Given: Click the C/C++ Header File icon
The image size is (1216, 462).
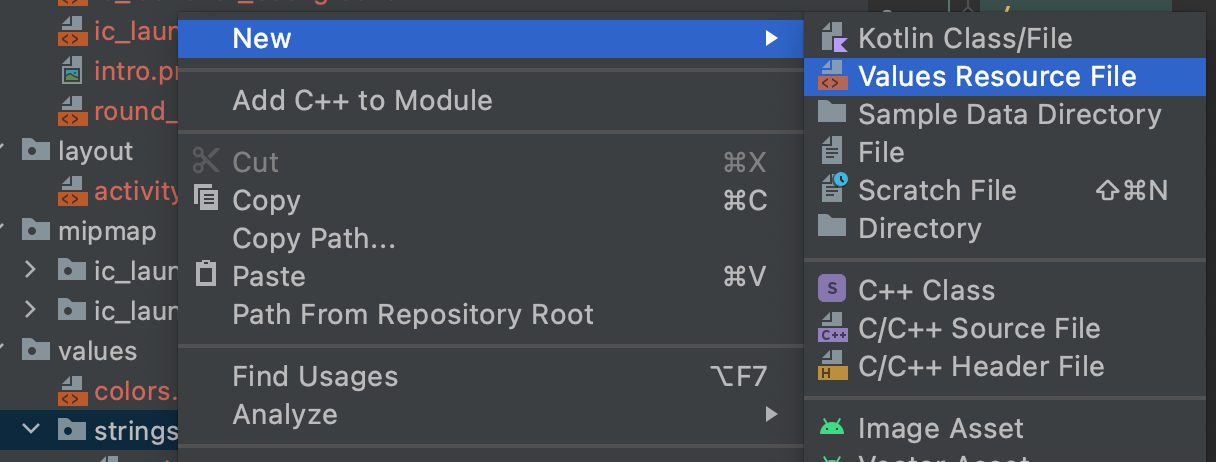Looking at the screenshot, I should point(832,366).
